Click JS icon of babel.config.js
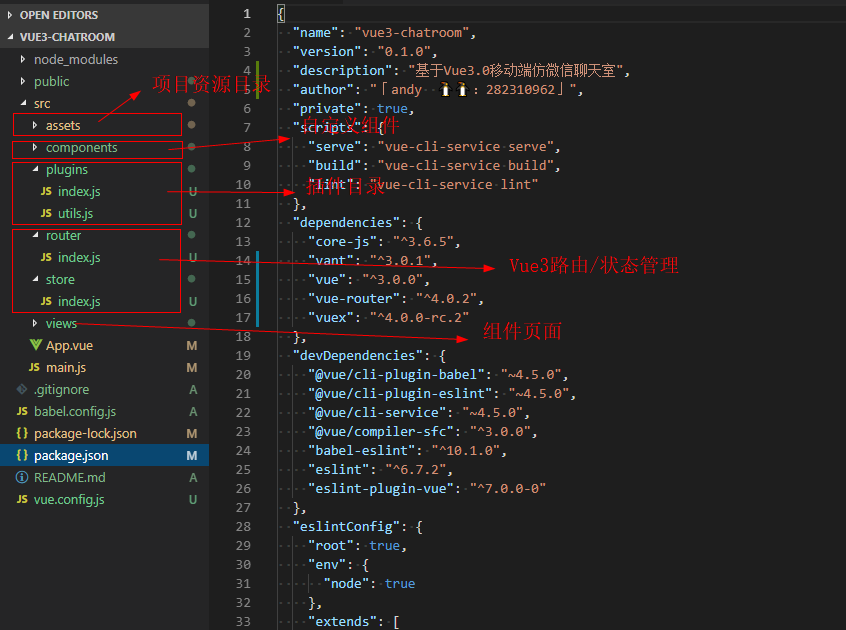Screen dimensions: 846x630 click(x=22, y=411)
